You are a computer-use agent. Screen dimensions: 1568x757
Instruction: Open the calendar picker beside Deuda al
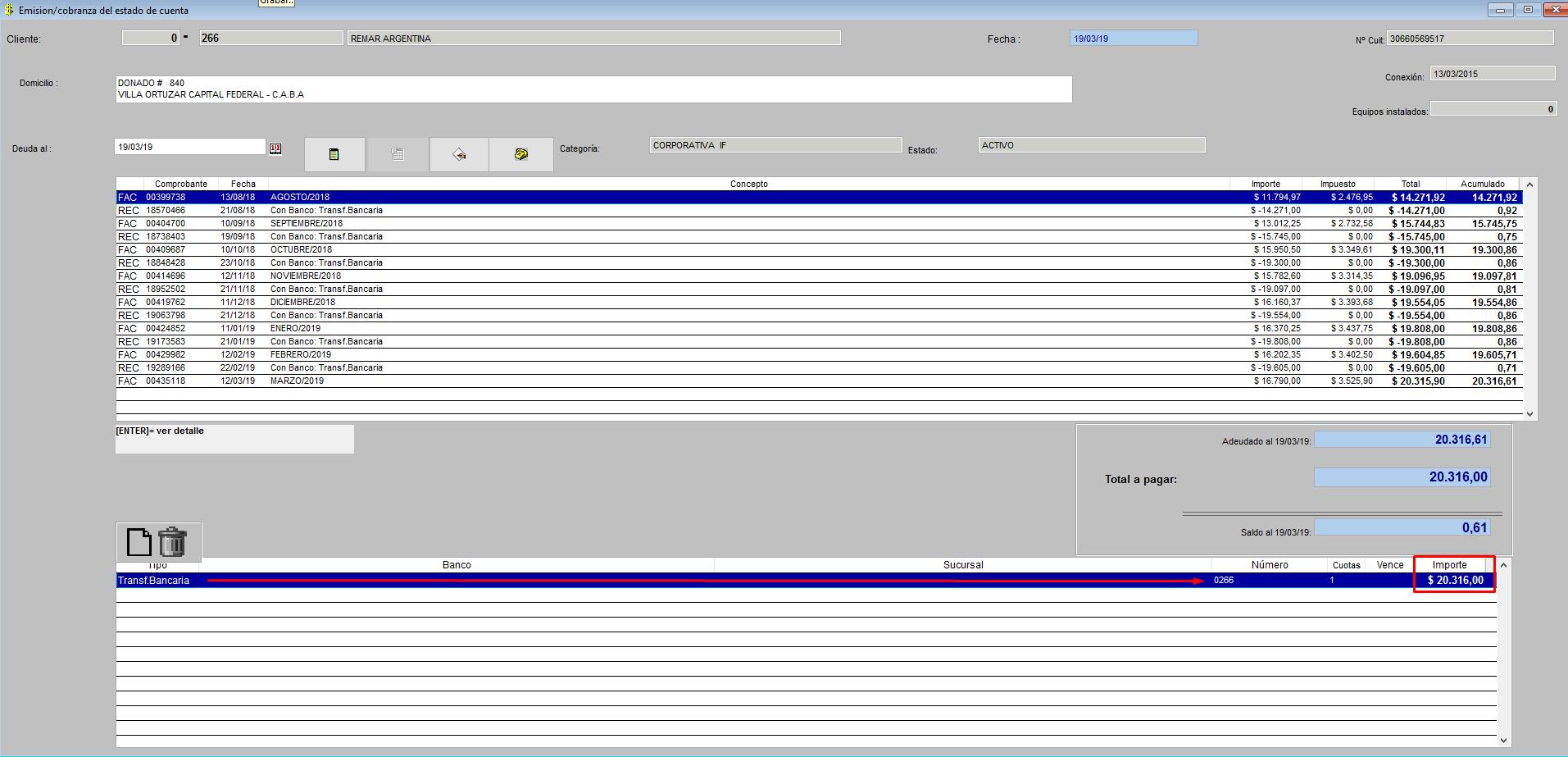(x=275, y=148)
